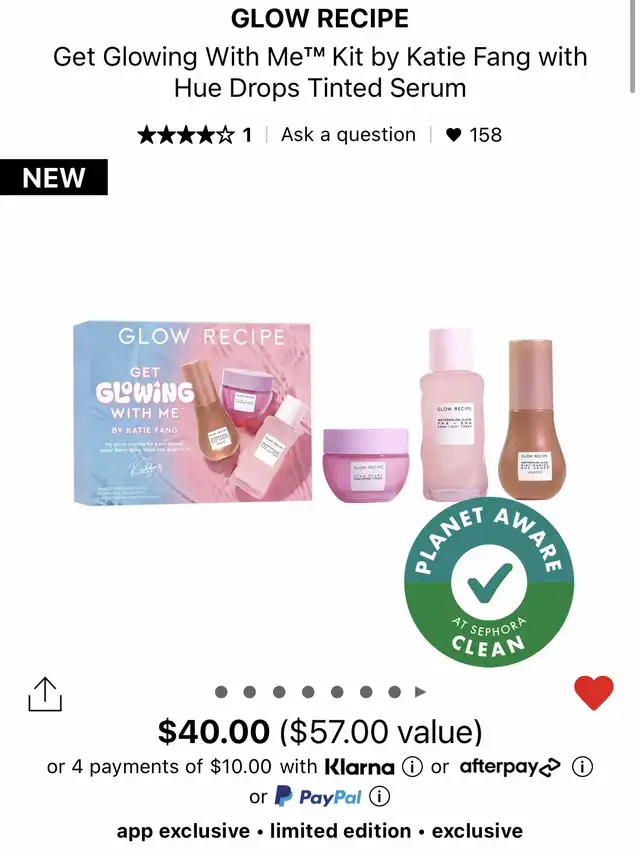This screenshot has width=640, height=853.
Task: Click the Planet Aware Clean at Sephora badge
Action: [x=488, y=581]
